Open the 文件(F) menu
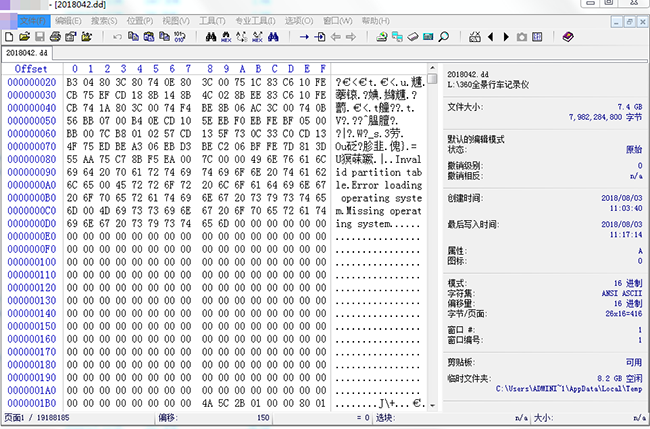This screenshot has height=429, width=650. click(x=34, y=20)
